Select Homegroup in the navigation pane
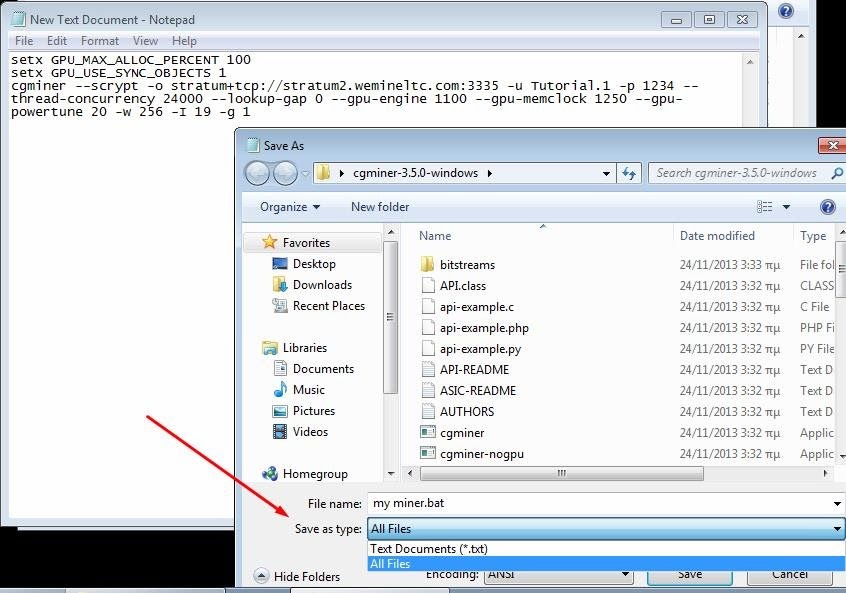The width and height of the screenshot is (846, 593). tap(315, 474)
